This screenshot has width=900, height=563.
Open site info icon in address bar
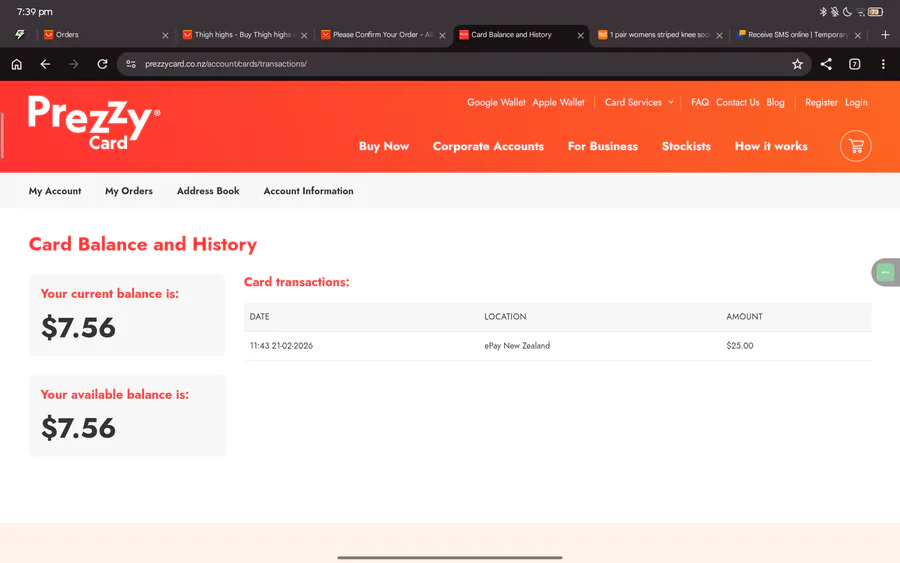131,64
